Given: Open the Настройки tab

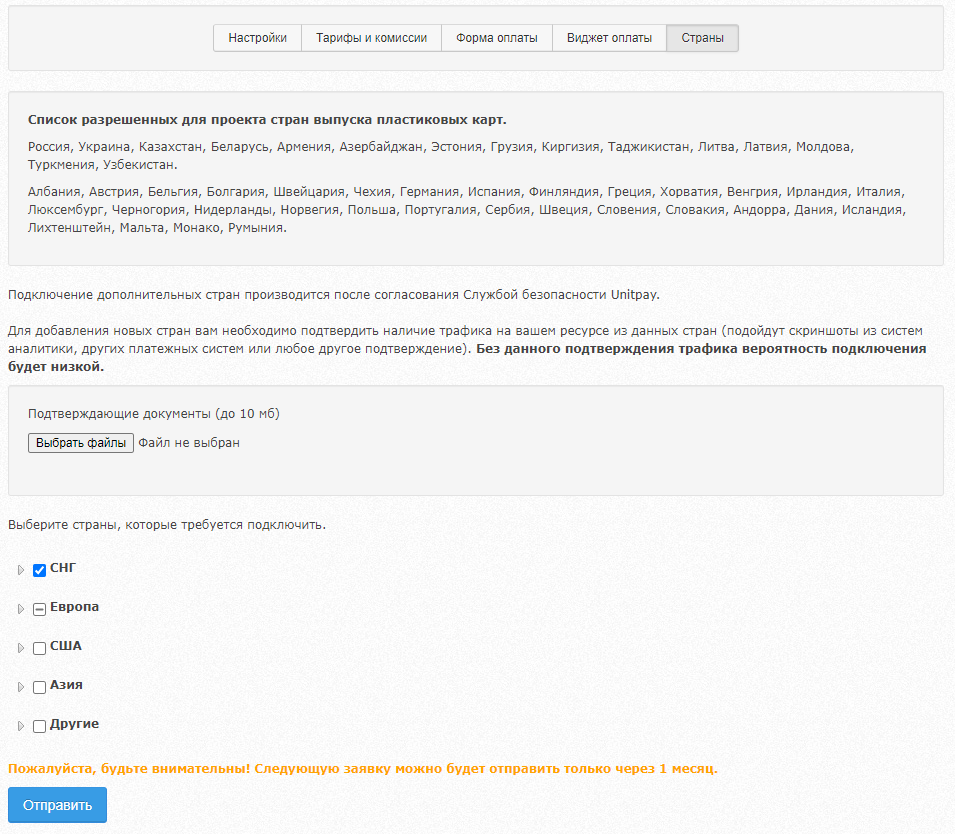Looking at the screenshot, I should [x=257, y=38].
